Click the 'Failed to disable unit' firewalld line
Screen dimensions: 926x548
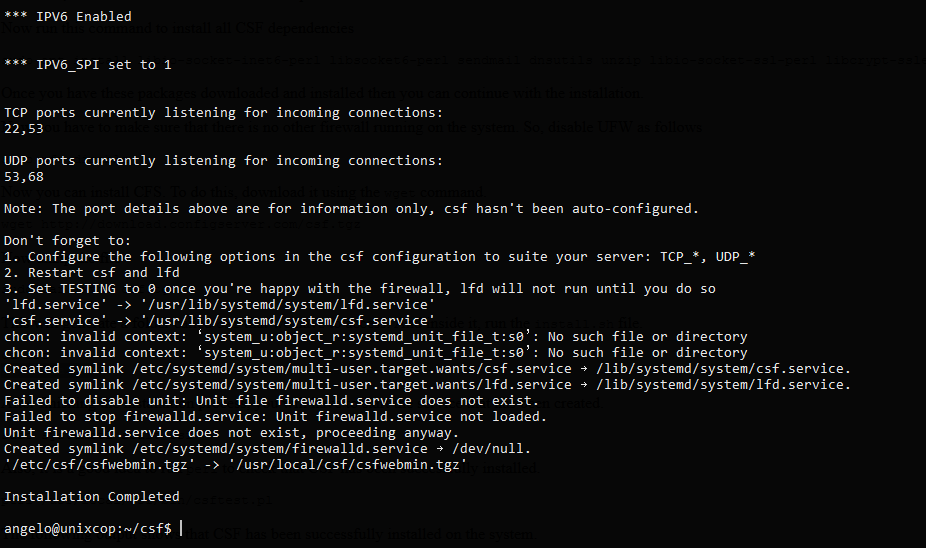click(x=271, y=400)
